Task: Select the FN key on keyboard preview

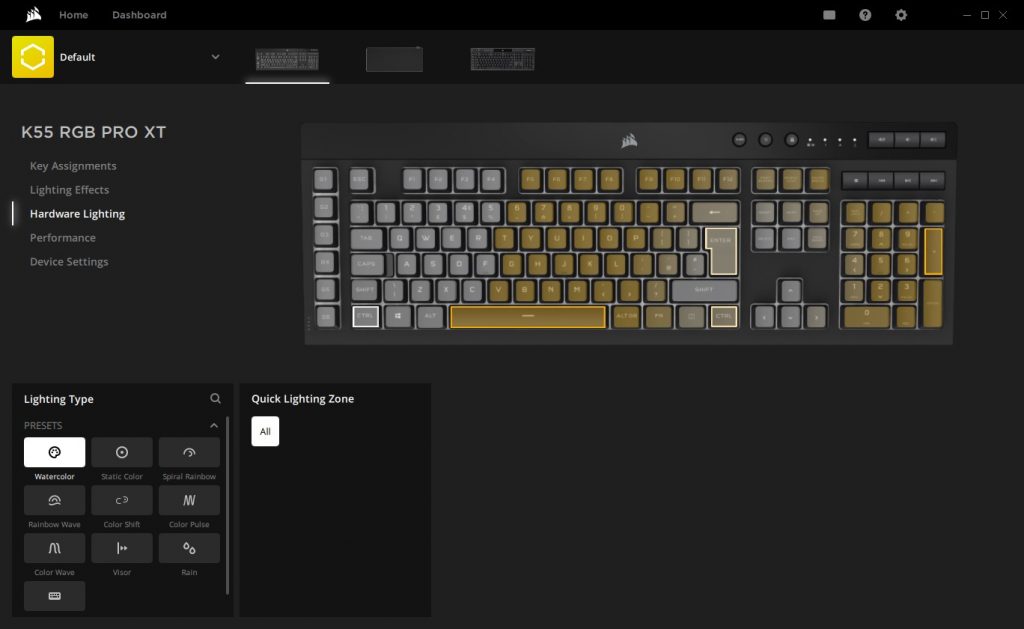Action: click(659, 316)
